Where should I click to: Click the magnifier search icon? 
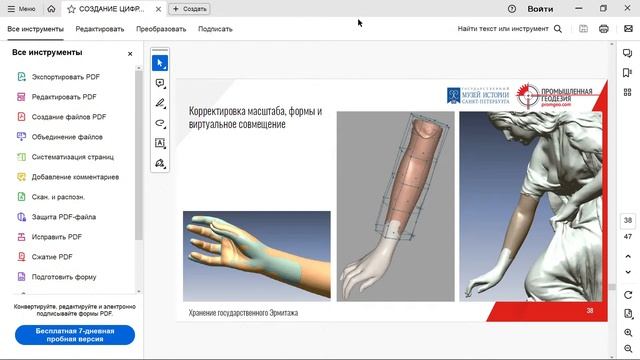click(558, 29)
